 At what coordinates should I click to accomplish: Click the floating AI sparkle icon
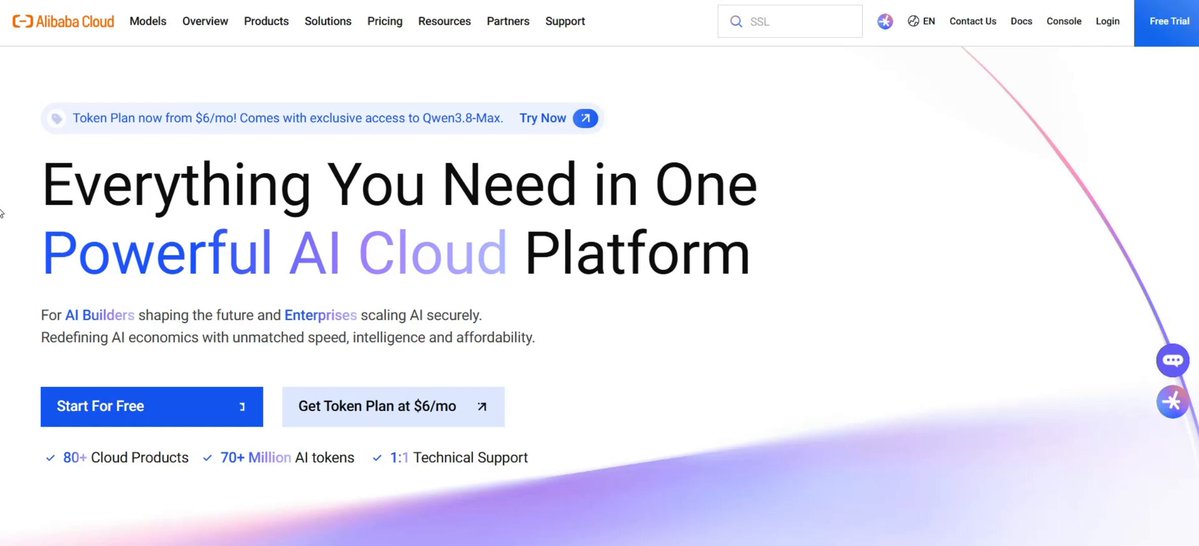point(1172,401)
